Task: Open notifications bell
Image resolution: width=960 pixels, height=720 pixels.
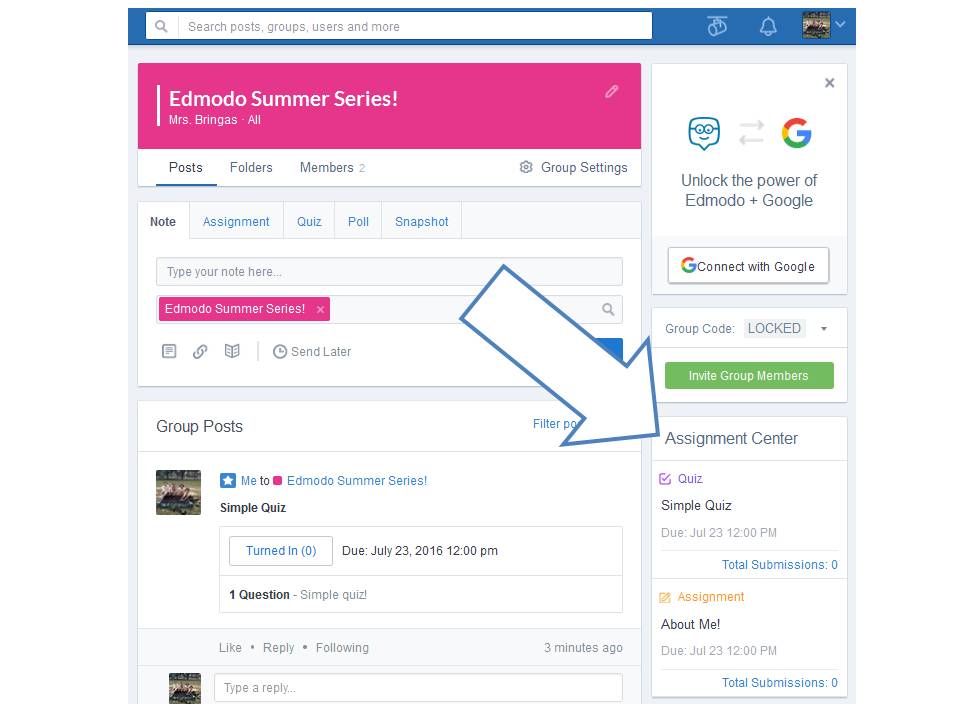Action: tap(768, 26)
